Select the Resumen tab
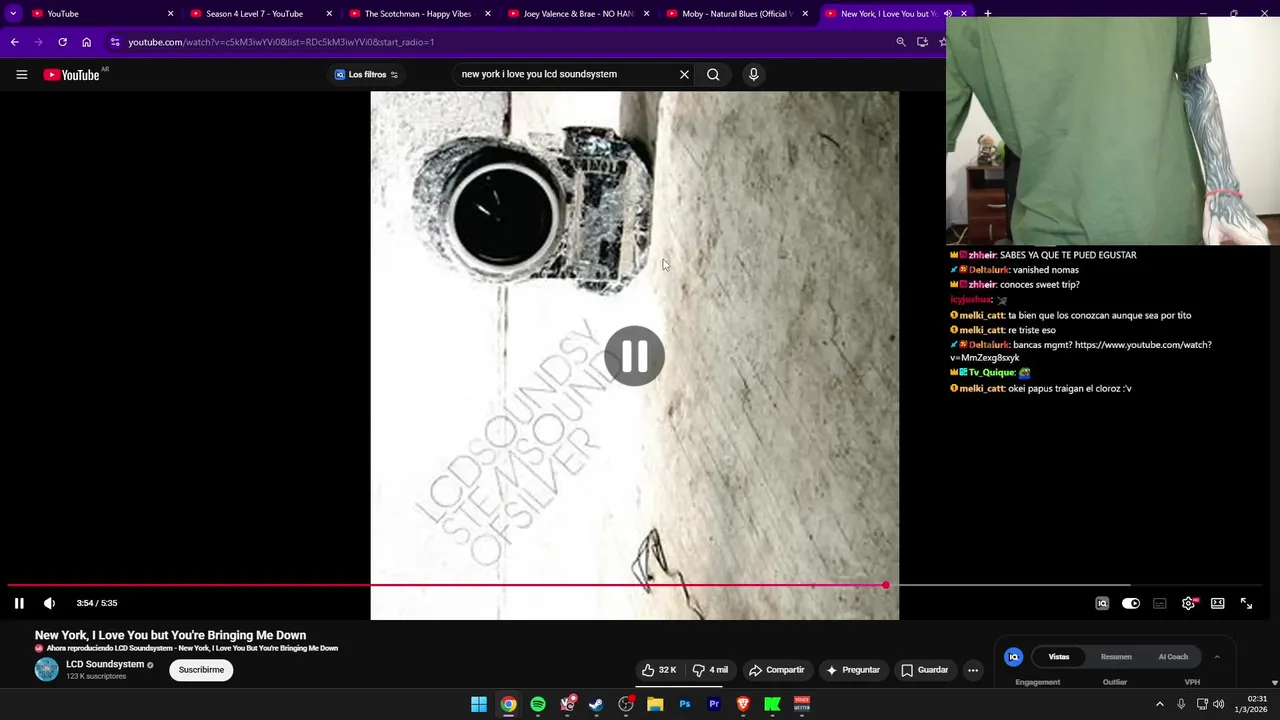The width and height of the screenshot is (1280, 720). point(1116,657)
